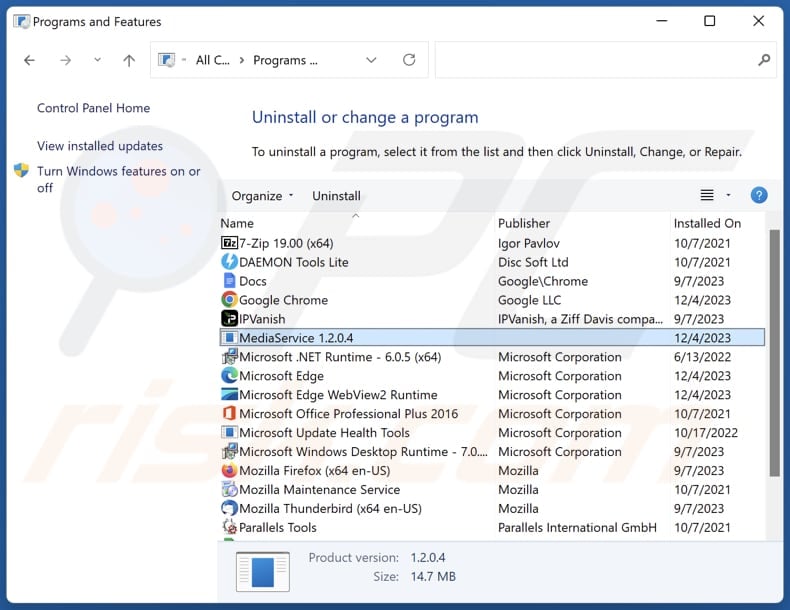Click the vertical scrollbar of program list
The height and width of the screenshot is (610, 790).
point(773,350)
